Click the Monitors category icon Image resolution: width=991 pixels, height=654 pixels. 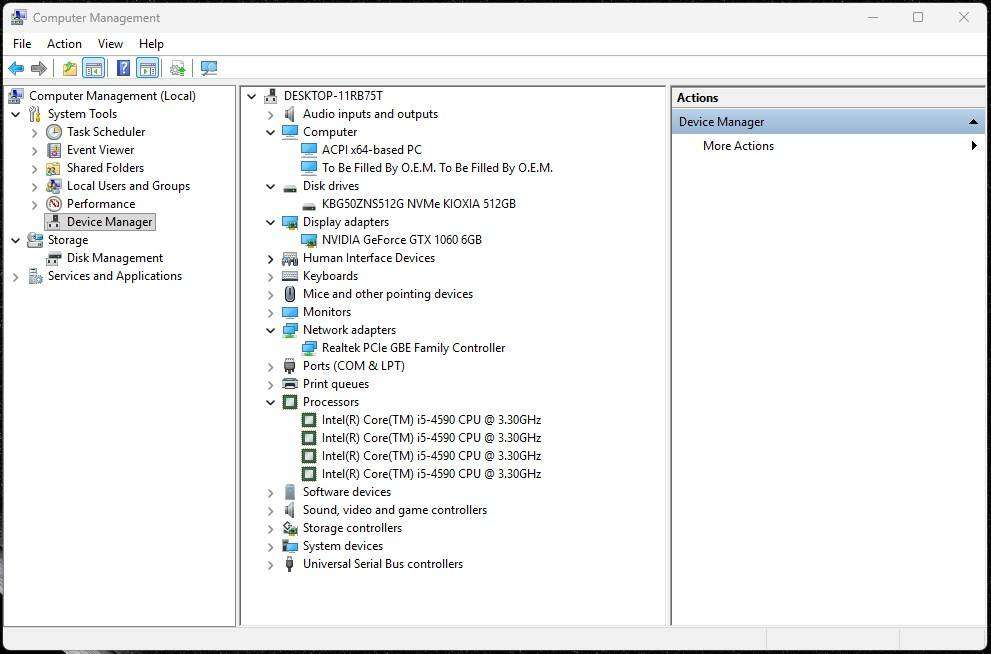click(289, 312)
